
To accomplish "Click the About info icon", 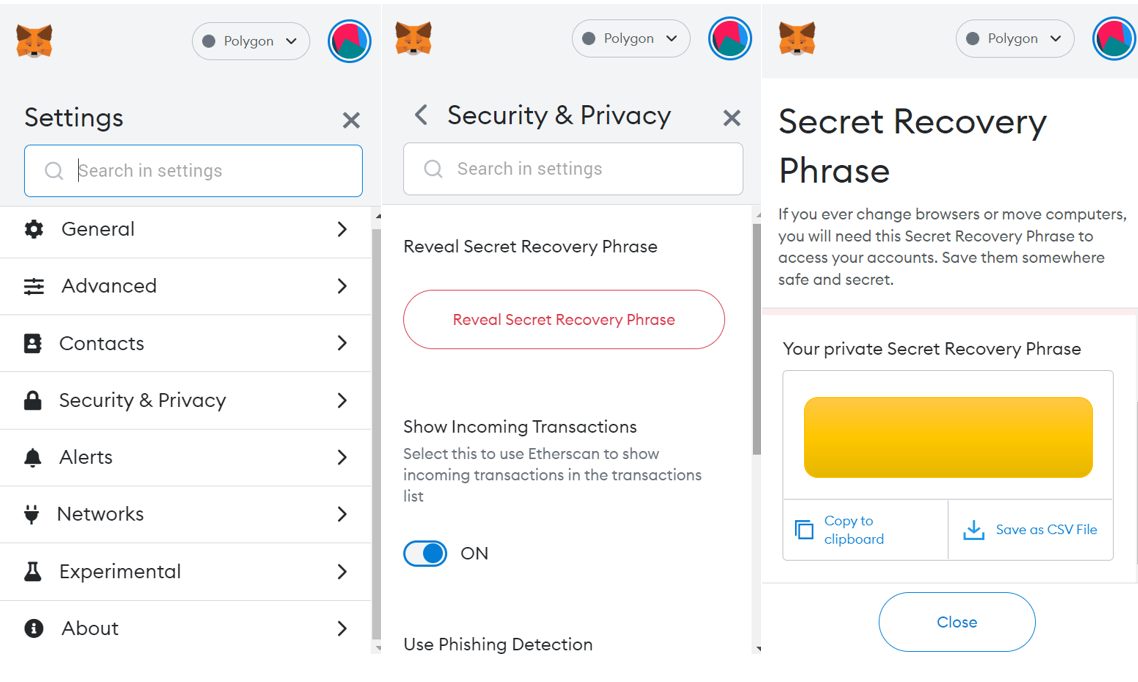I will coord(33,628).
